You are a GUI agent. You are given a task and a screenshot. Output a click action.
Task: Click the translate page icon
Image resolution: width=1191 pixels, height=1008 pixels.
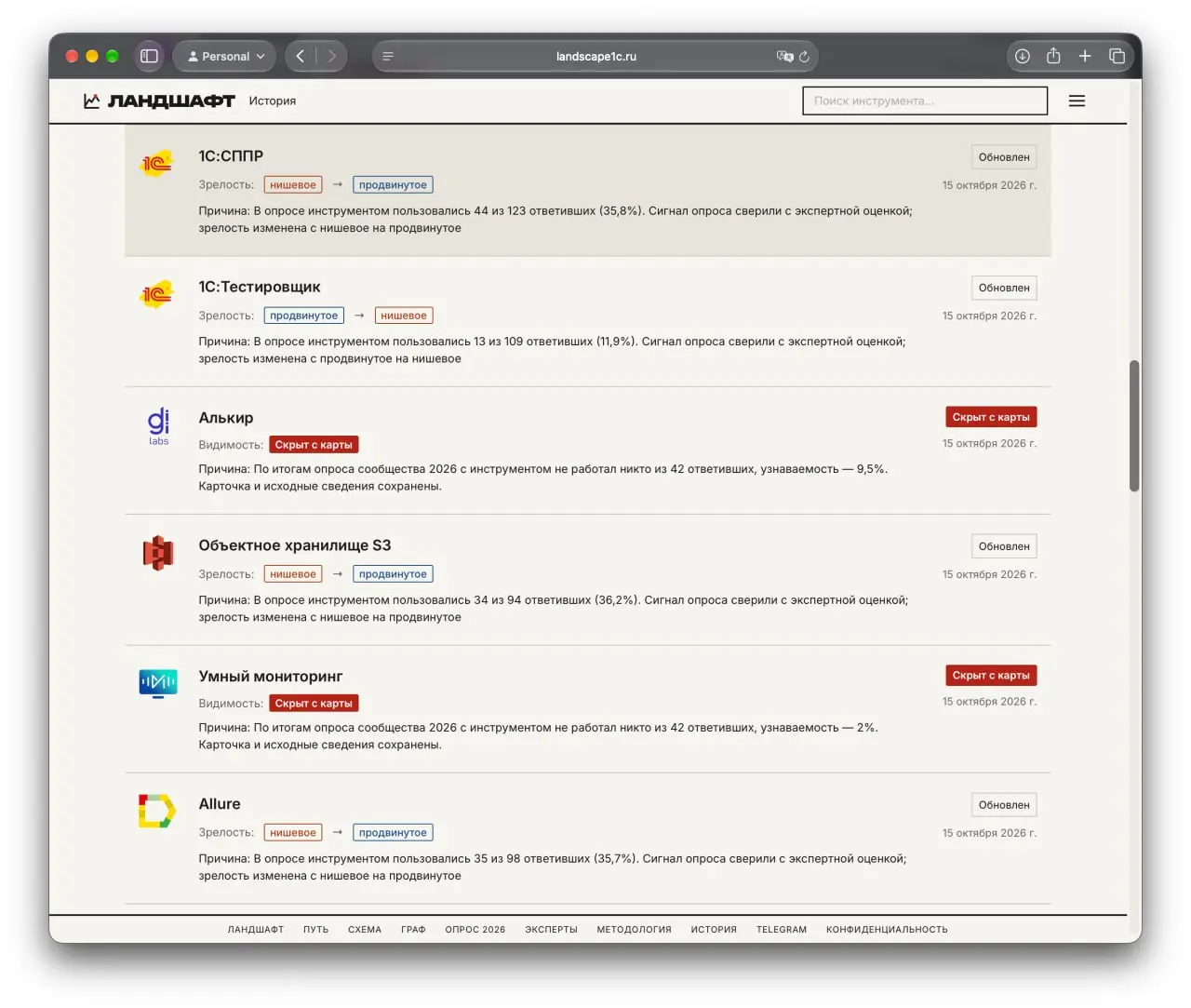[x=784, y=56]
